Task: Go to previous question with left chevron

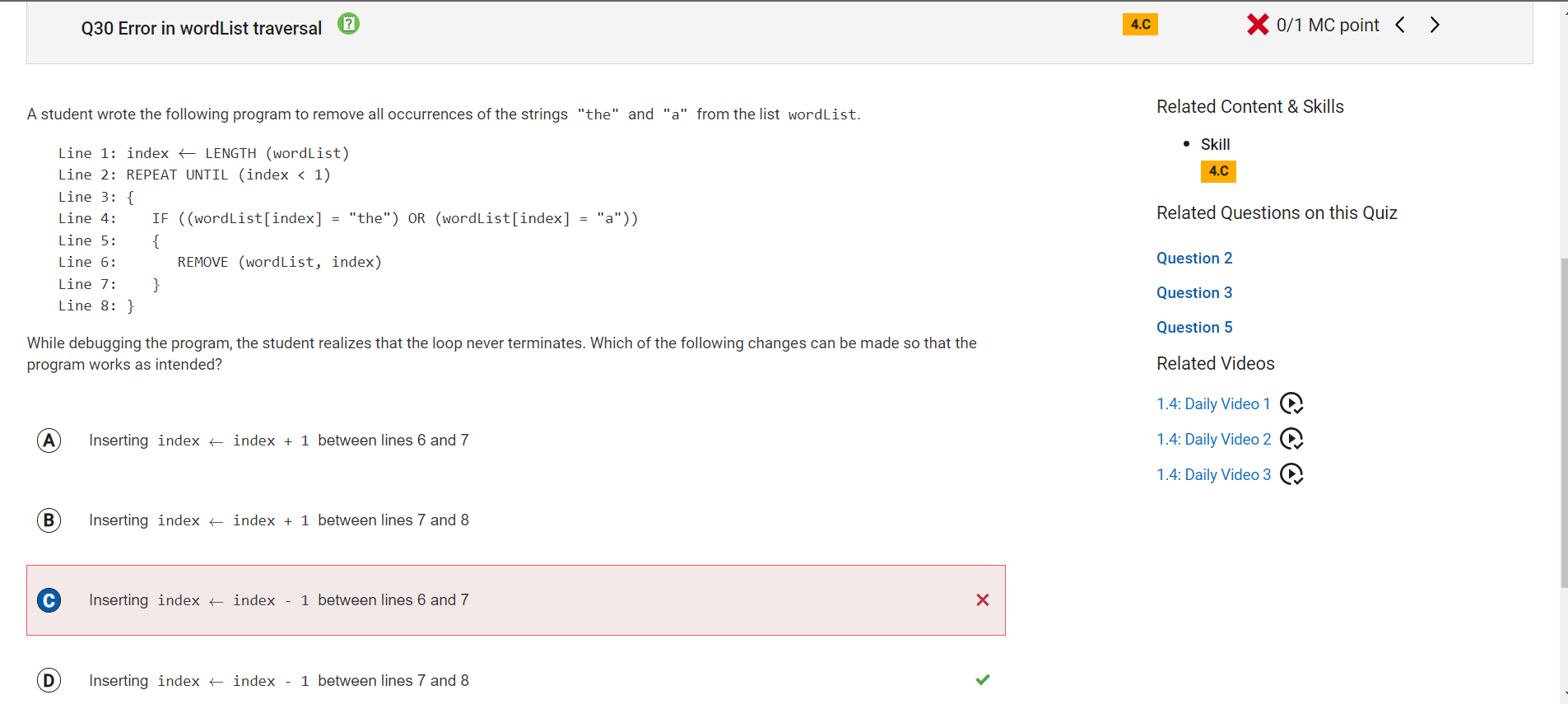Action: click(x=1400, y=25)
